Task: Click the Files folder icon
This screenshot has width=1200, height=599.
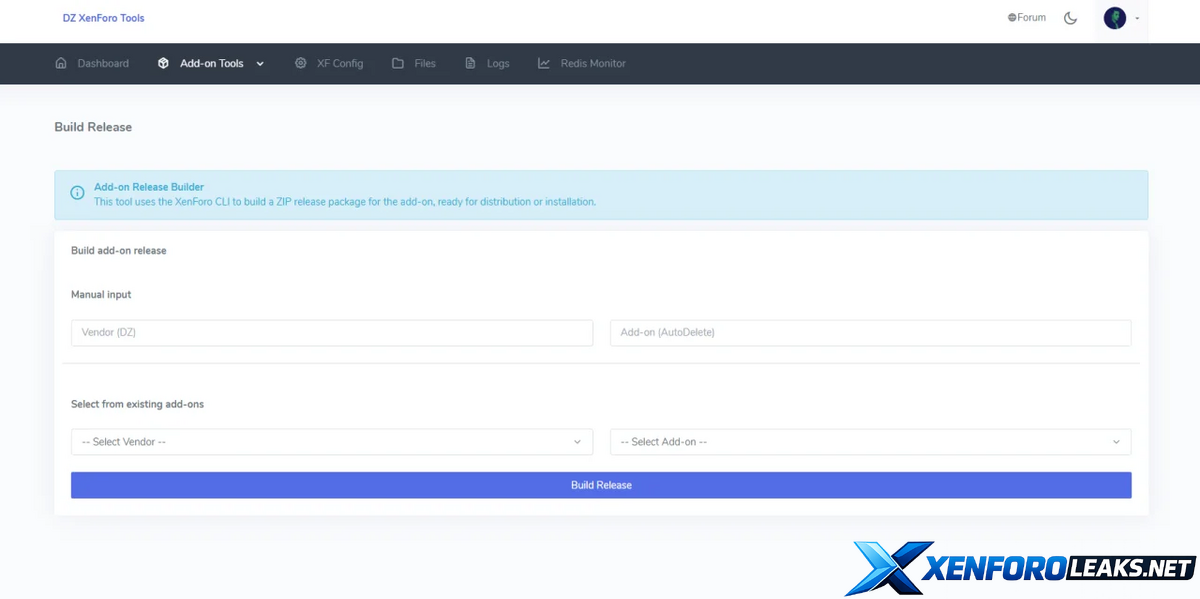Action: [398, 63]
